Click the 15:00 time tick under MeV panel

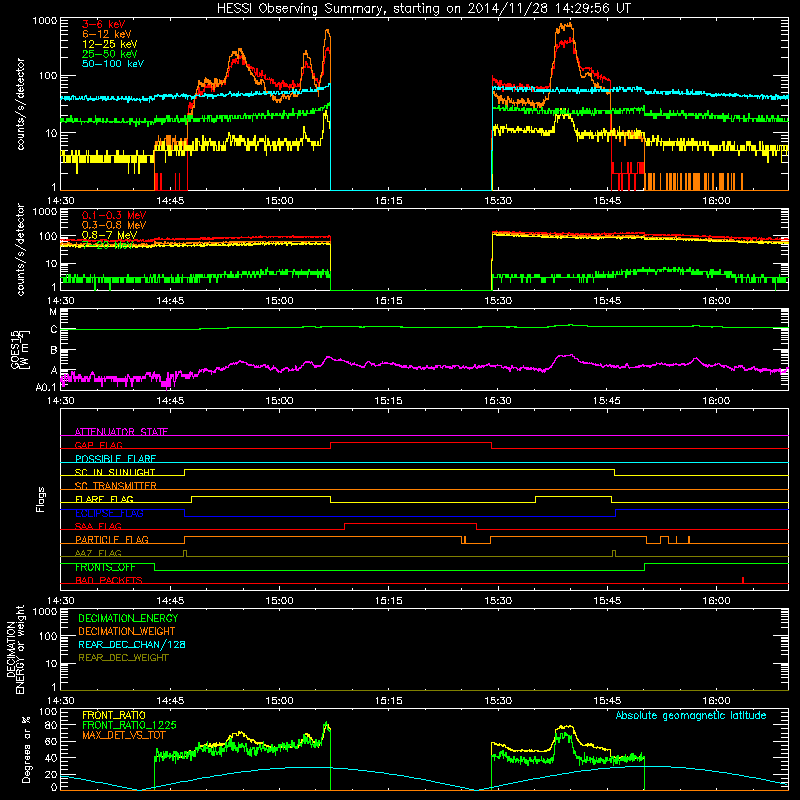pyautogui.click(x=279, y=301)
